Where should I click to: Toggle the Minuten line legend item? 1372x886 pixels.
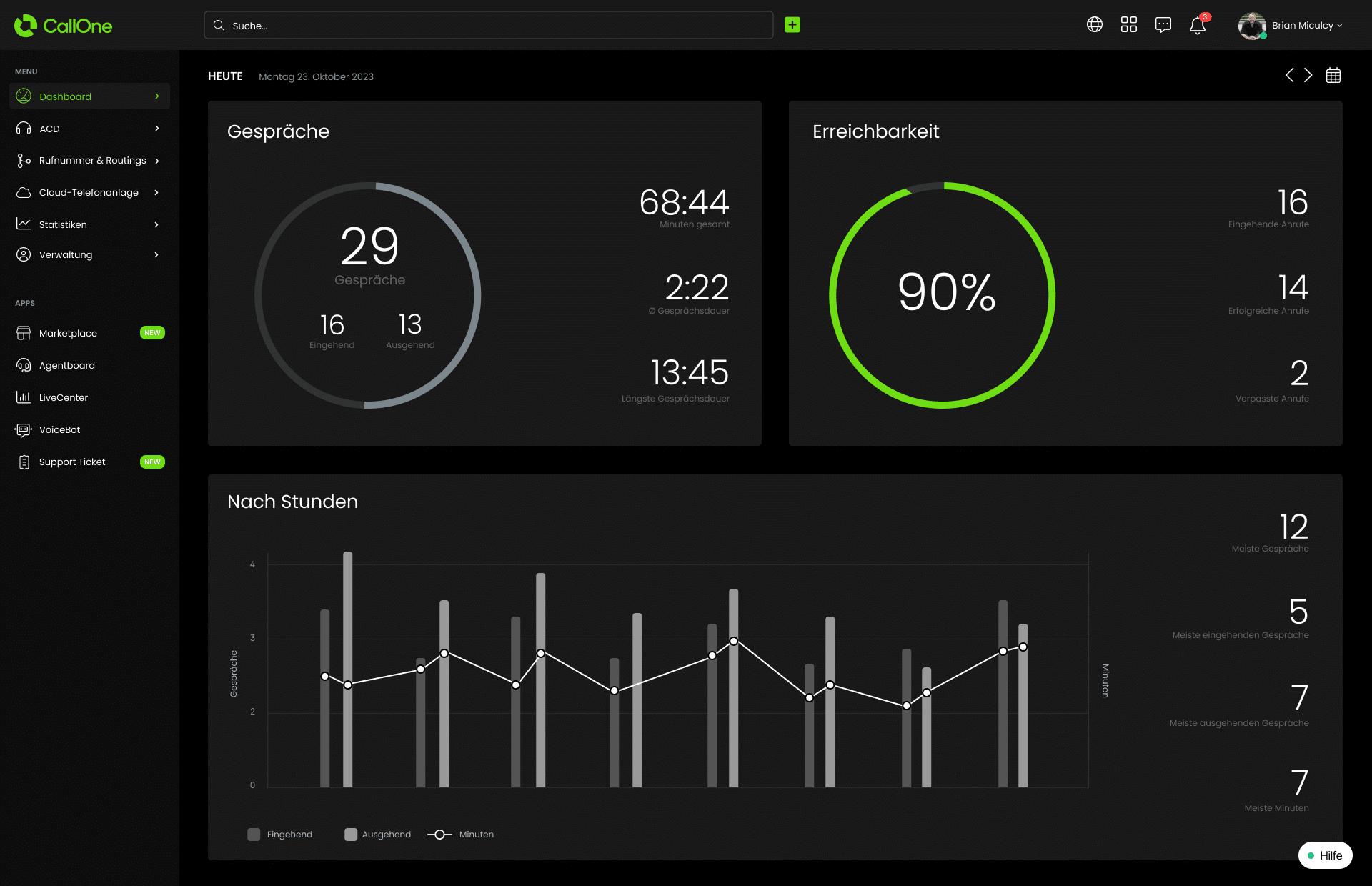[x=461, y=835]
